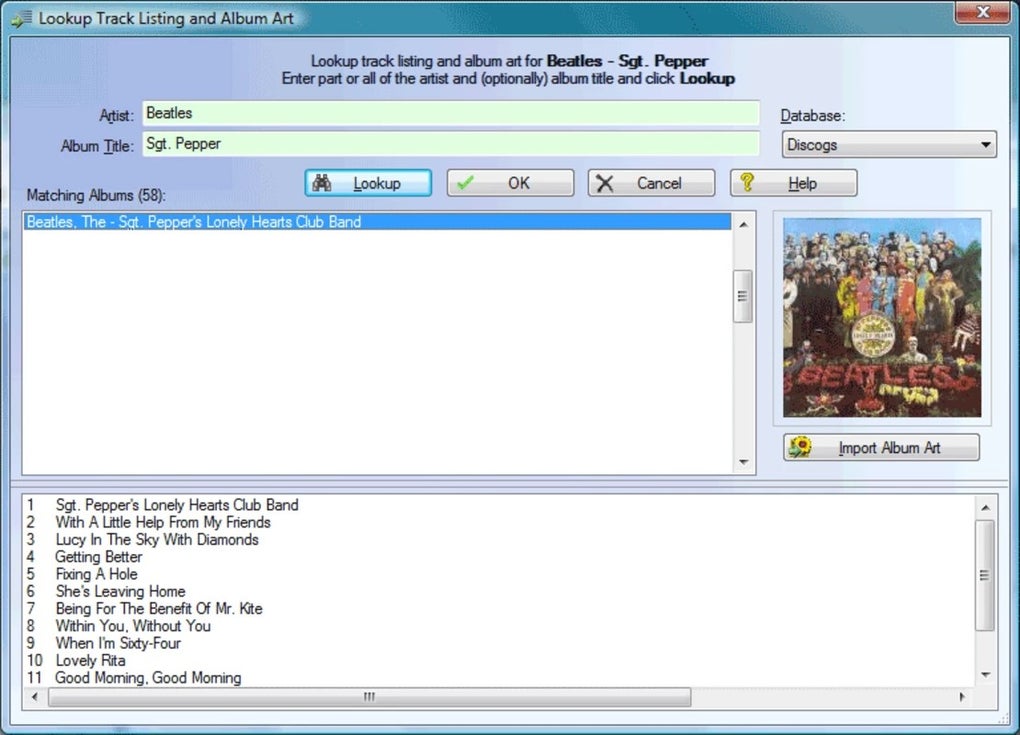The height and width of the screenshot is (735, 1020).
Task: Cancel the track listing lookup
Action: [650, 182]
